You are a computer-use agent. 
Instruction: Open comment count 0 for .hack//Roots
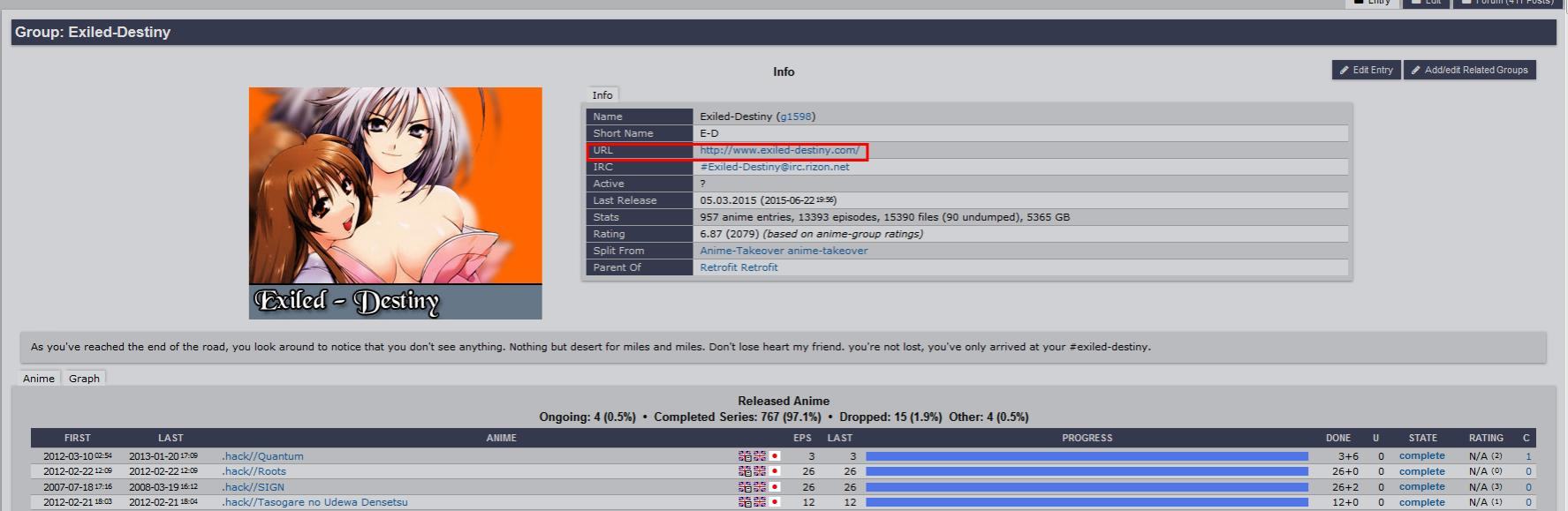click(x=1528, y=471)
